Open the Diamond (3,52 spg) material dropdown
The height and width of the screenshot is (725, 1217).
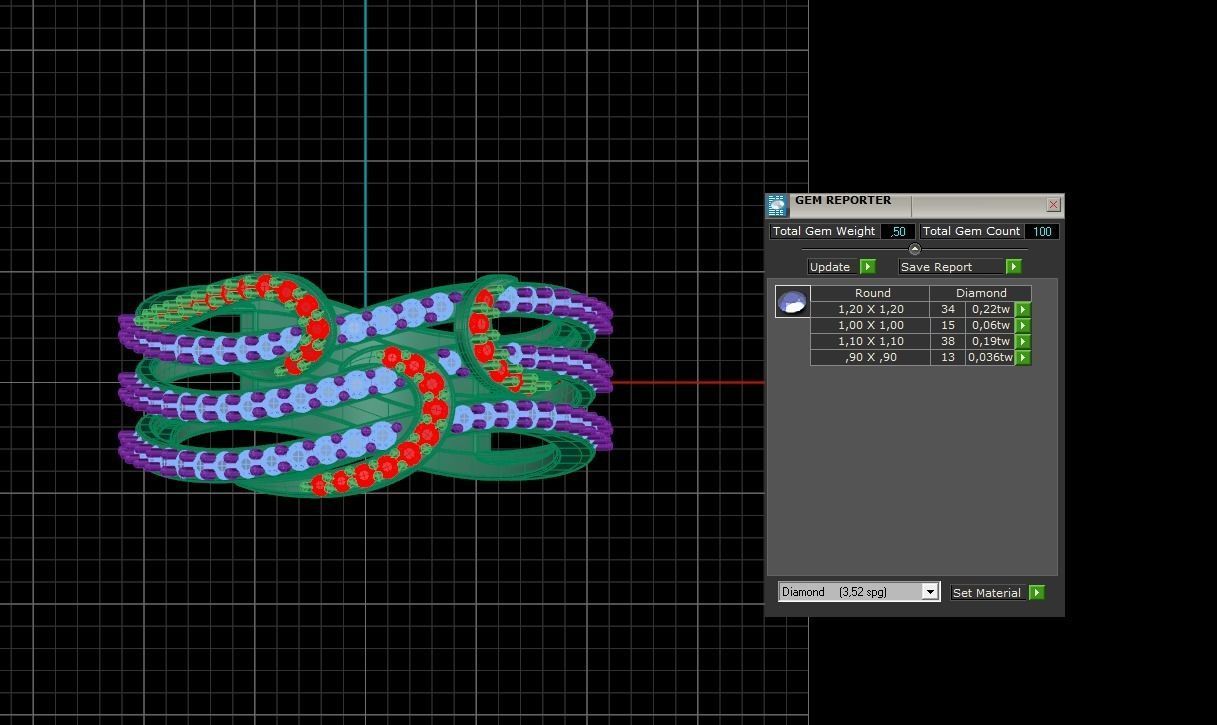click(859, 592)
